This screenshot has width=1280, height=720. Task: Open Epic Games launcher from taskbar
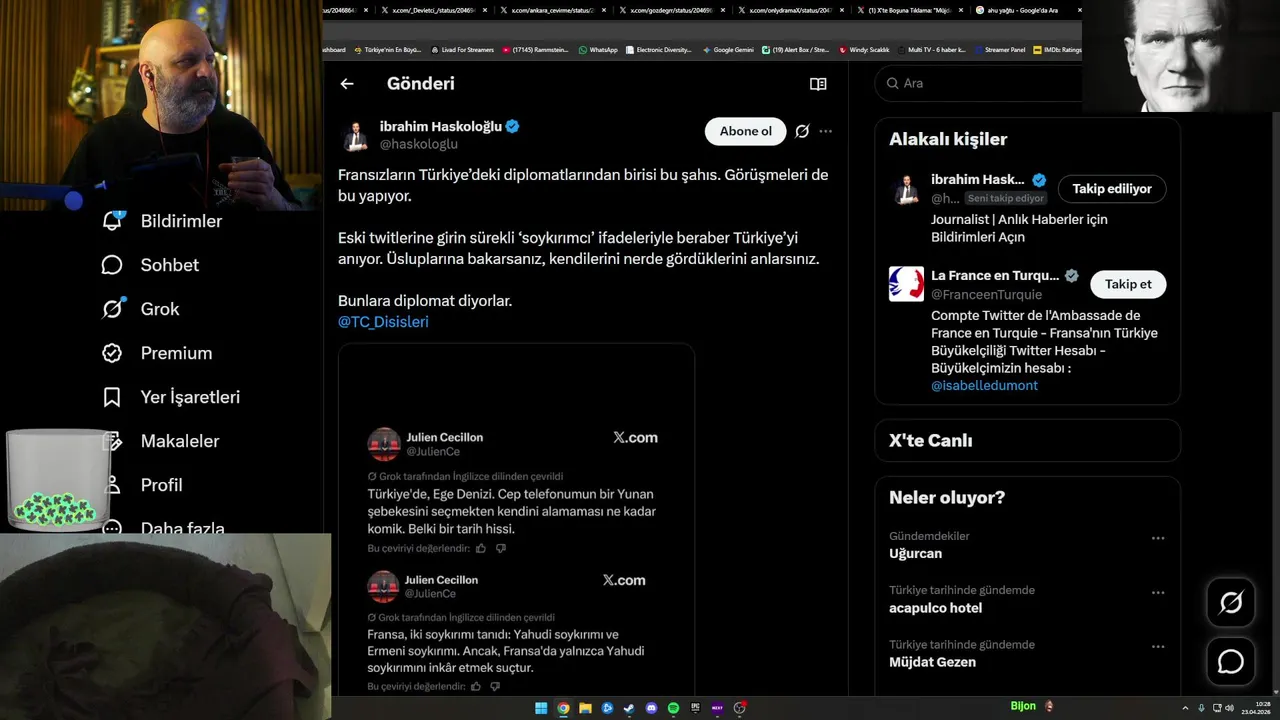[695, 708]
